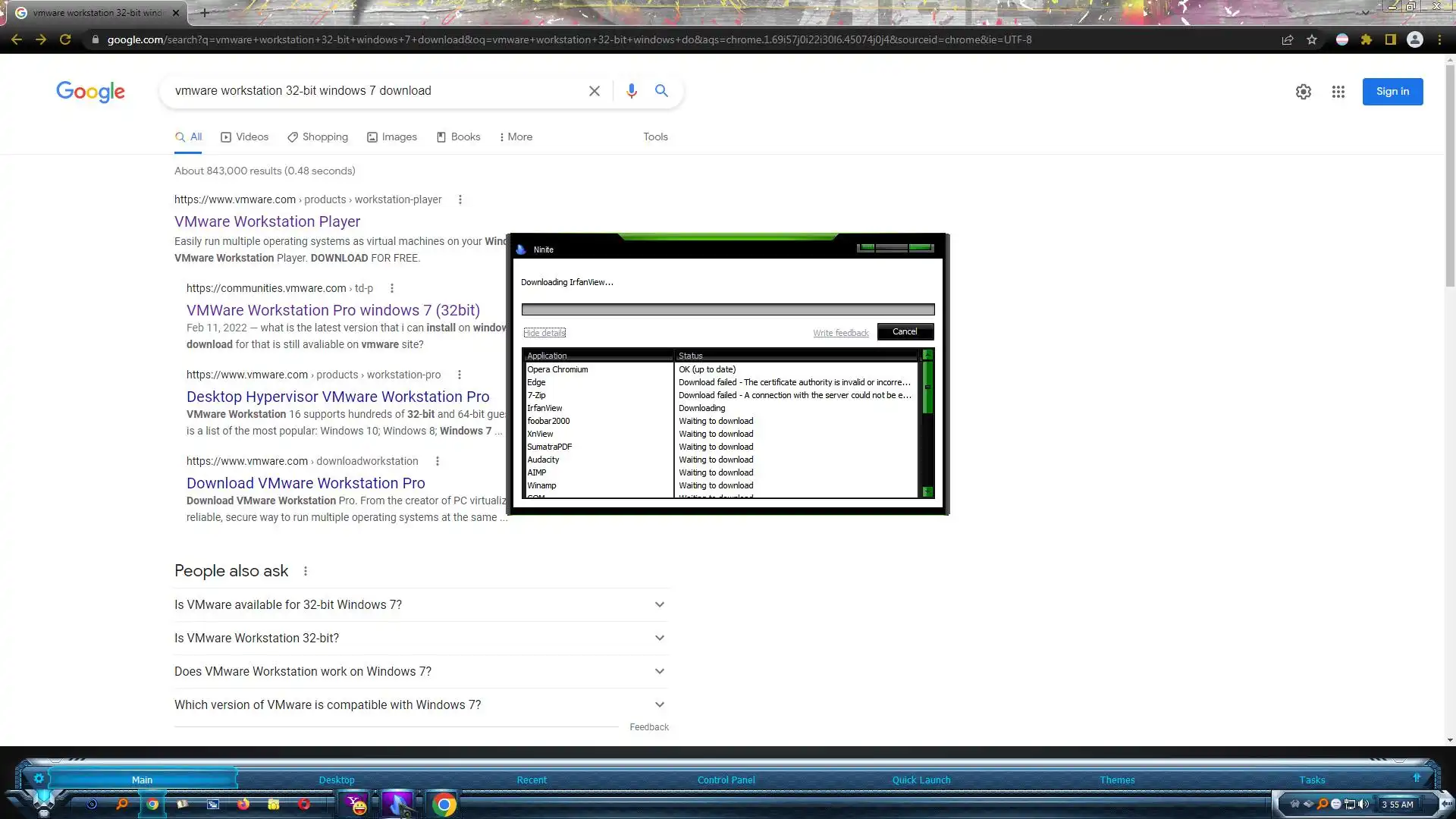Click the Ninite download progress bar
This screenshot has width=1456, height=819.
click(x=727, y=309)
